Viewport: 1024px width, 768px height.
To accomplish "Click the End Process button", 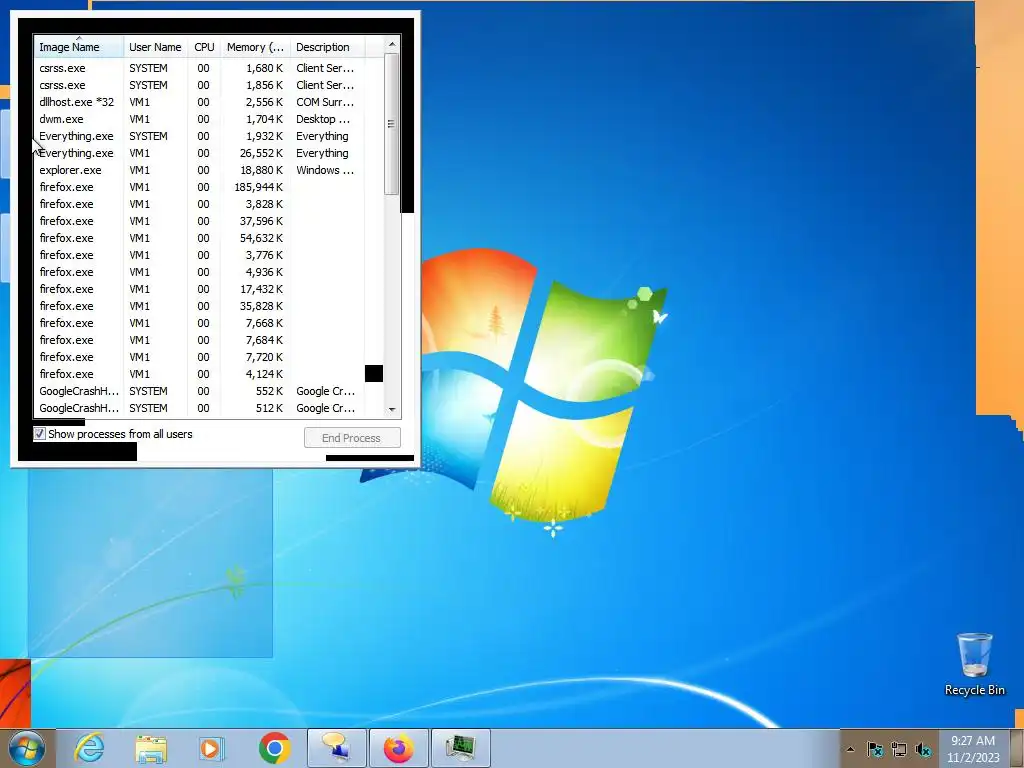I will coord(352,438).
